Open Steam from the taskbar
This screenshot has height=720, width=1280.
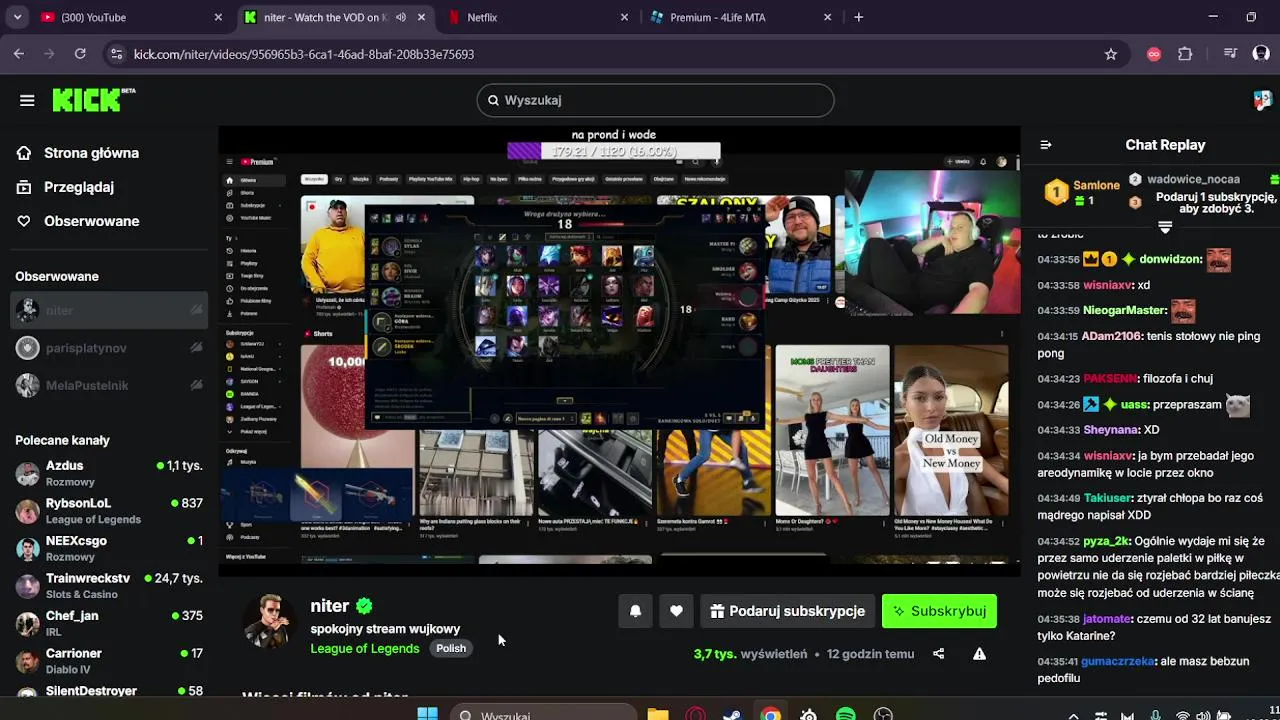point(732,714)
